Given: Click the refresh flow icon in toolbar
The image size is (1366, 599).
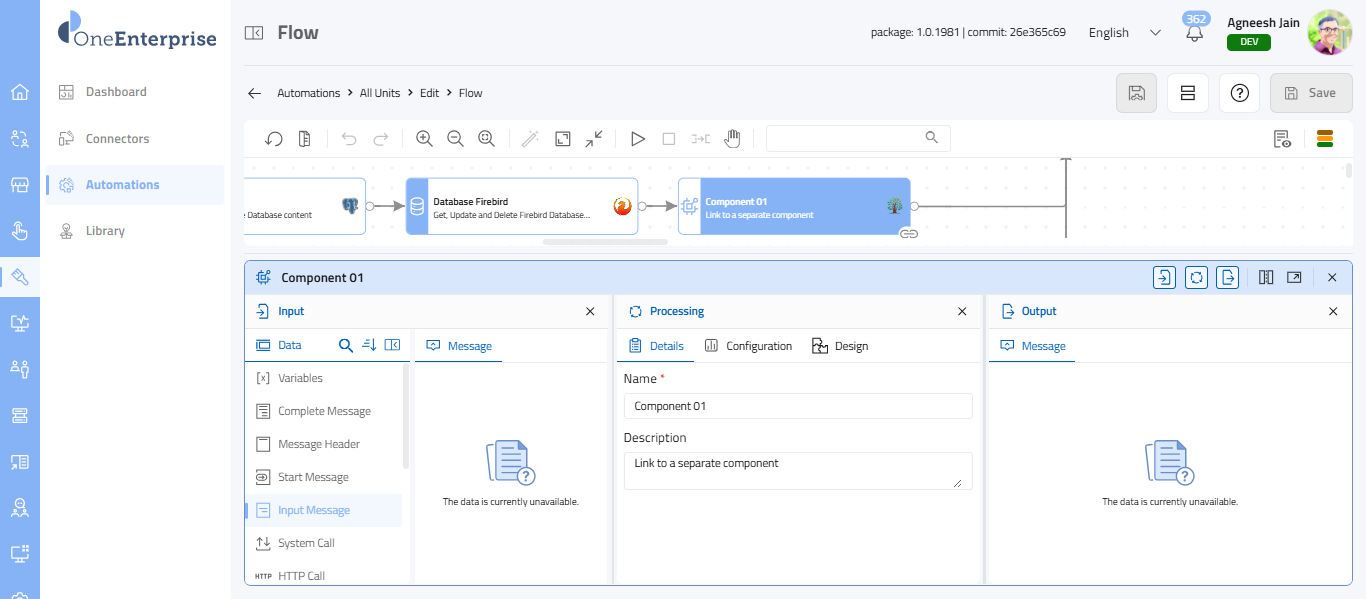Looking at the screenshot, I should pyautogui.click(x=274, y=139).
